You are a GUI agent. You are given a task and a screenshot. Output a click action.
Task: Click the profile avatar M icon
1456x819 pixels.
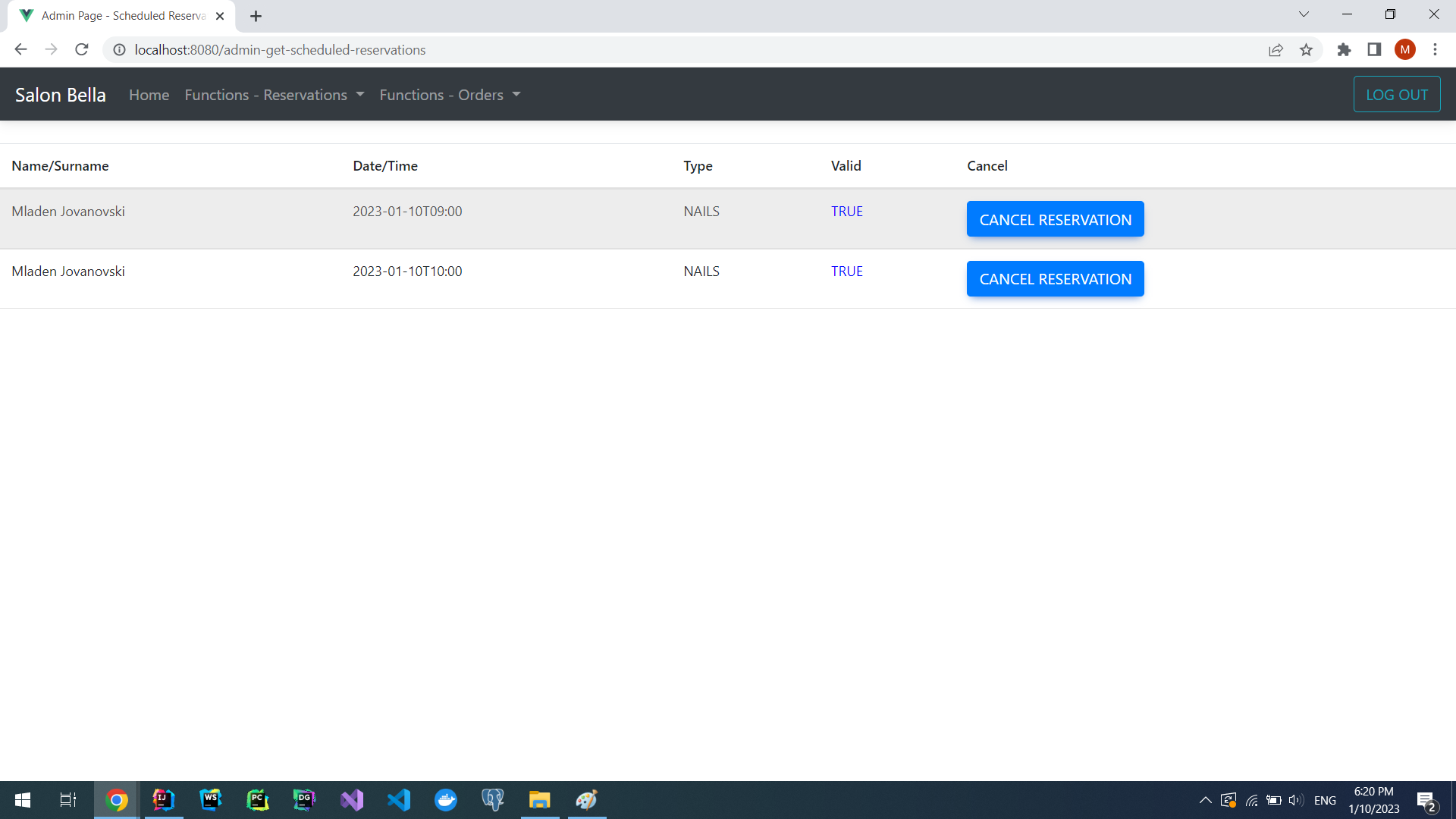[x=1404, y=50]
